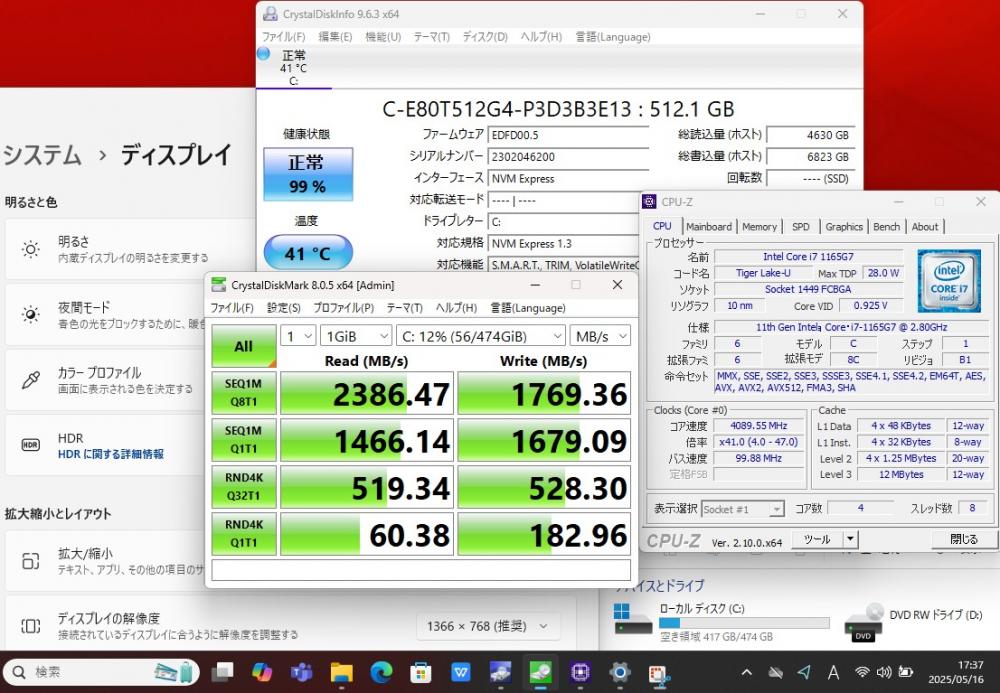Switch to the About tab in CPU-Z
1000x693 pixels.
point(925,226)
